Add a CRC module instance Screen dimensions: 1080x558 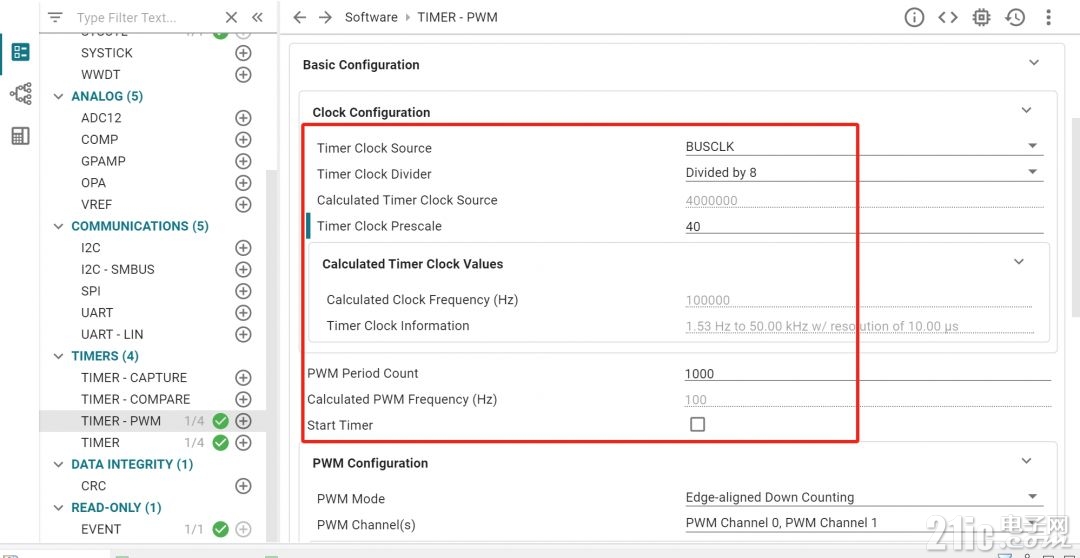pyautogui.click(x=243, y=486)
